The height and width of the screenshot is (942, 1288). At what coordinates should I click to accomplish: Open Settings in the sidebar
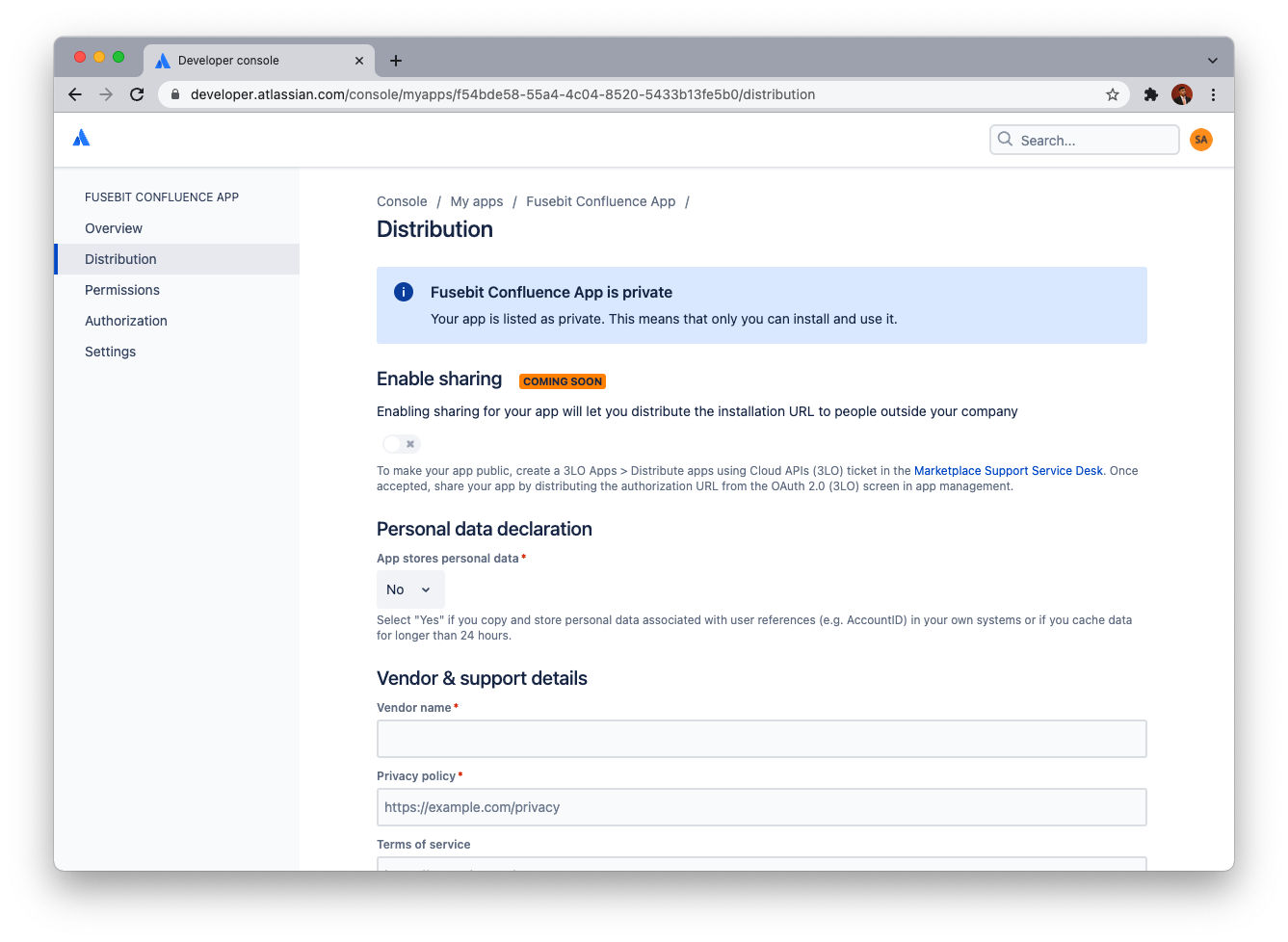(177, 352)
